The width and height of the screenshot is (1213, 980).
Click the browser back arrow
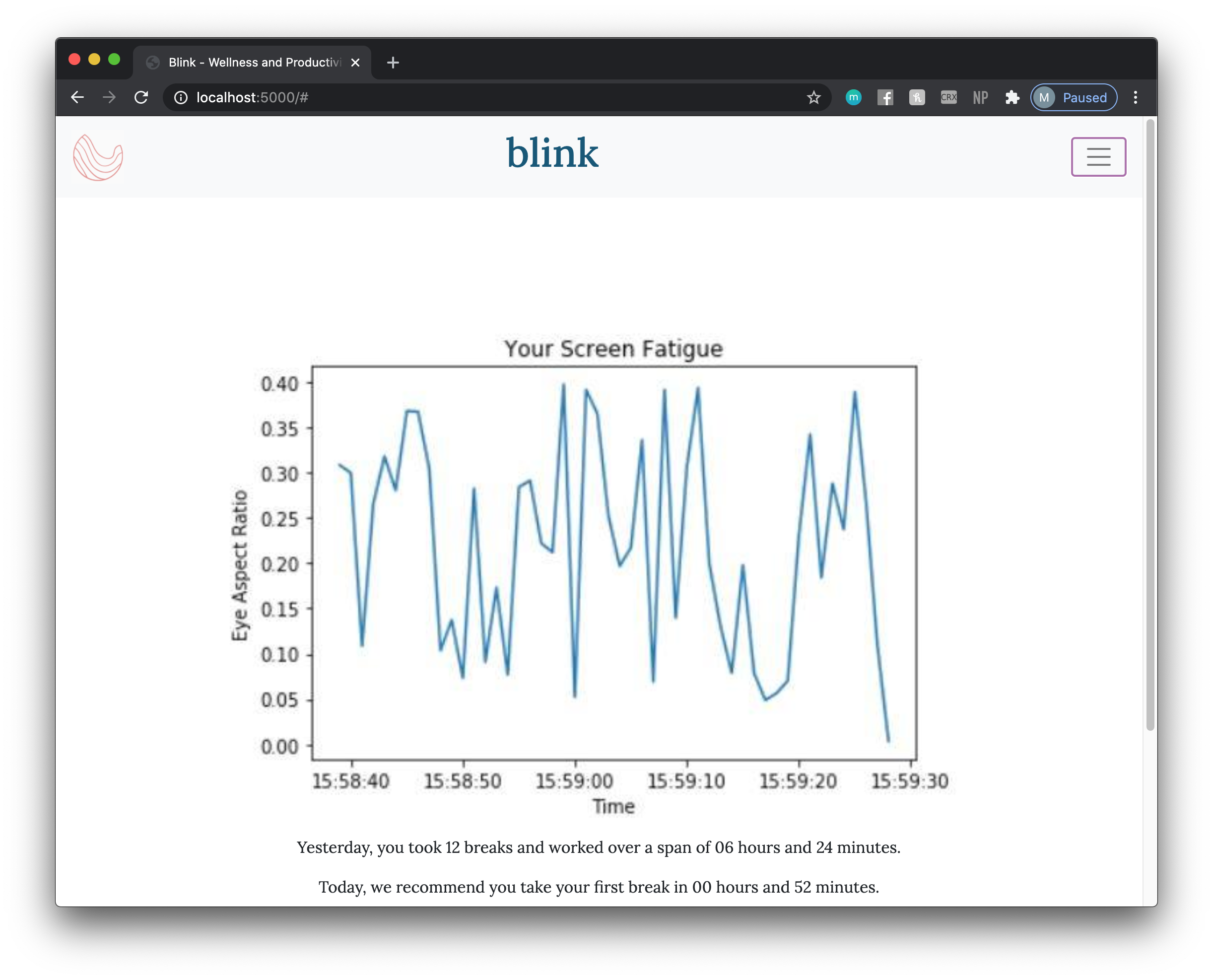click(x=77, y=98)
